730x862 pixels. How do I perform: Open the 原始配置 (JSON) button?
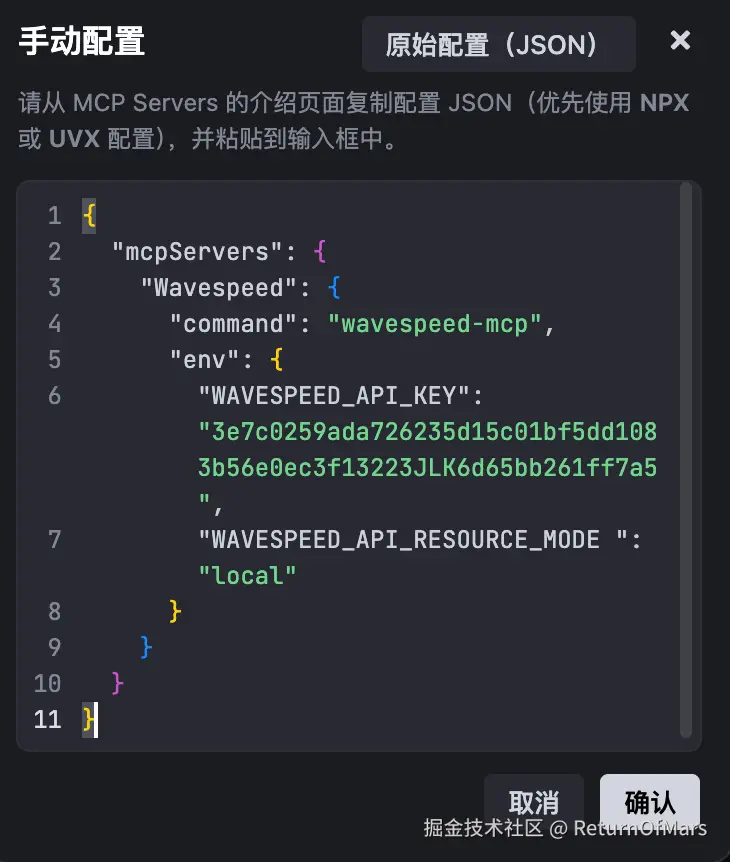499,44
